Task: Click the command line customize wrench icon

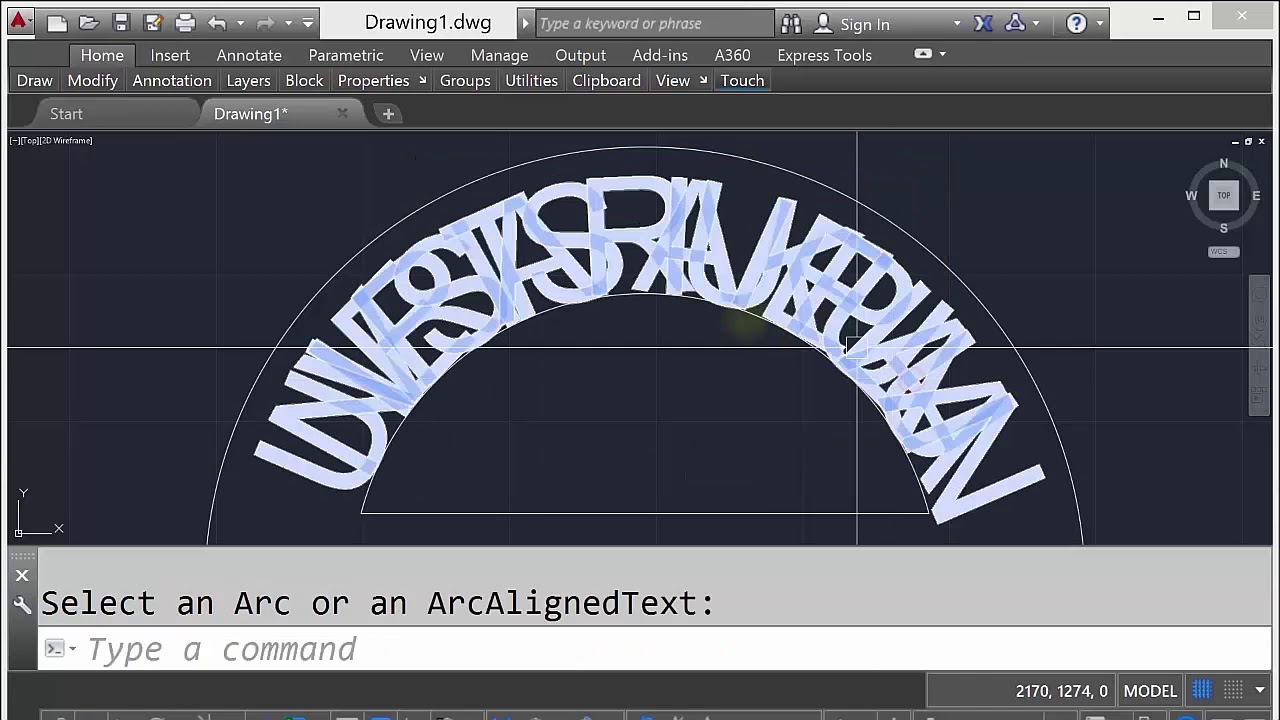Action: (22, 605)
